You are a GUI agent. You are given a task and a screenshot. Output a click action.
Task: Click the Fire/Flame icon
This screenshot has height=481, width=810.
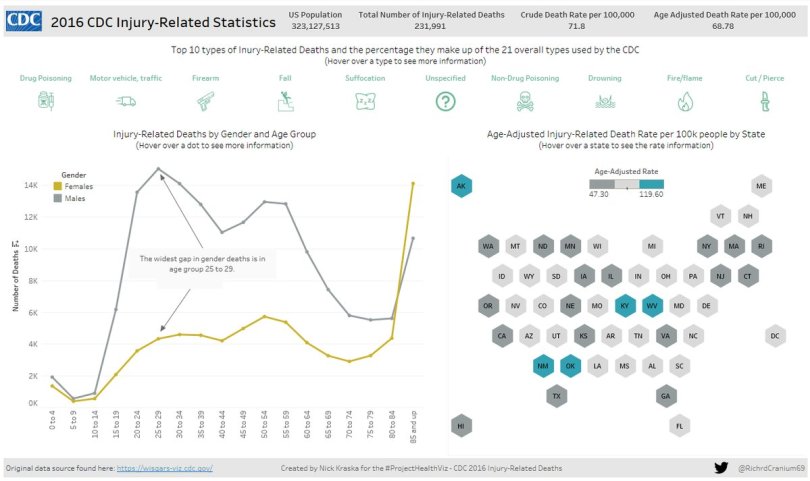point(685,101)
